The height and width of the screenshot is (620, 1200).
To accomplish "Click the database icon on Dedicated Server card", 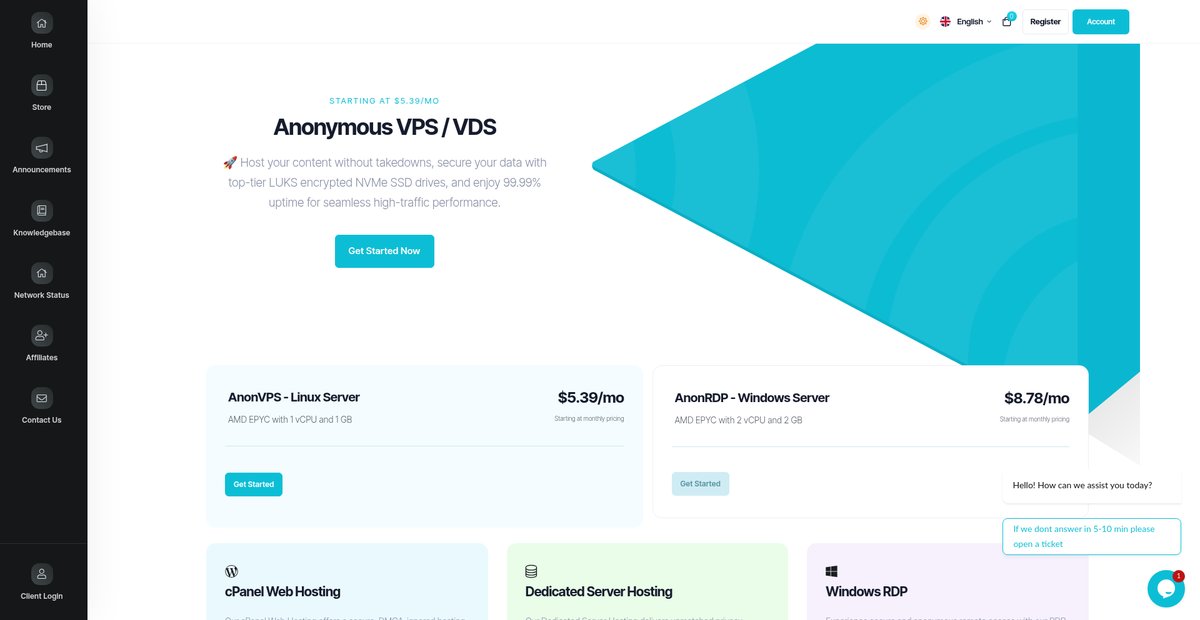I will [531, 571].
